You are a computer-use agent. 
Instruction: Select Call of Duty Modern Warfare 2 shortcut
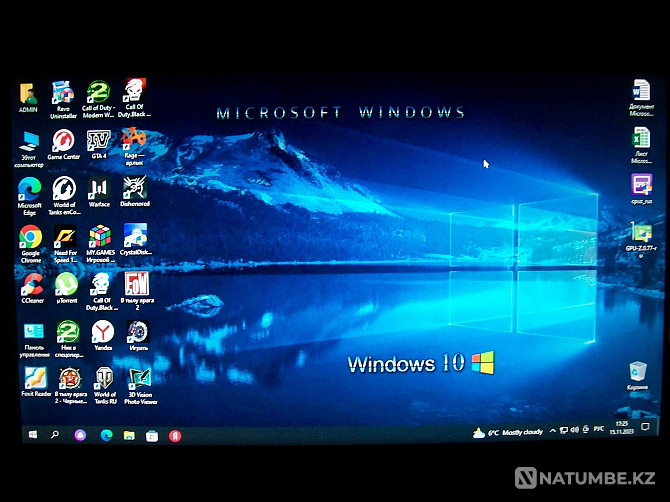click(x=98, y=100)
